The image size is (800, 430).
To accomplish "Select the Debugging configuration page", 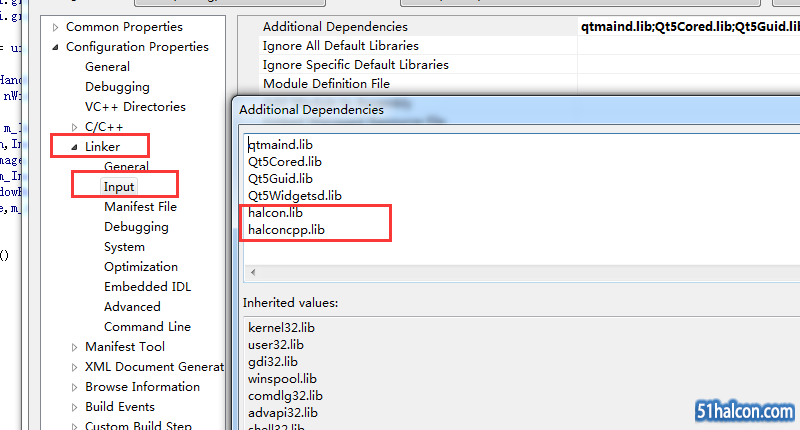I will tap(117, 87).
